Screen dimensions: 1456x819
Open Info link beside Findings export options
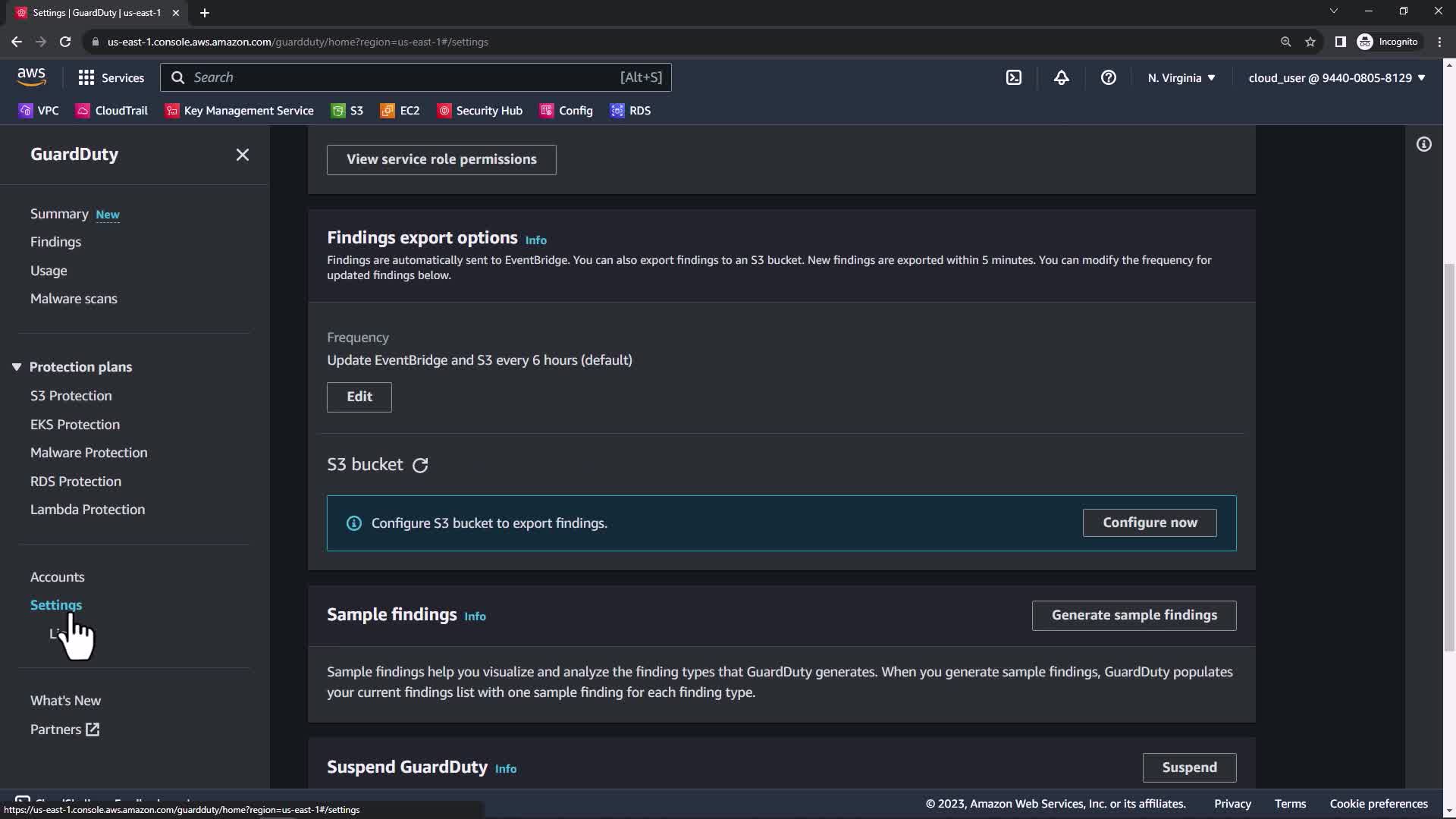pos(535,240)
